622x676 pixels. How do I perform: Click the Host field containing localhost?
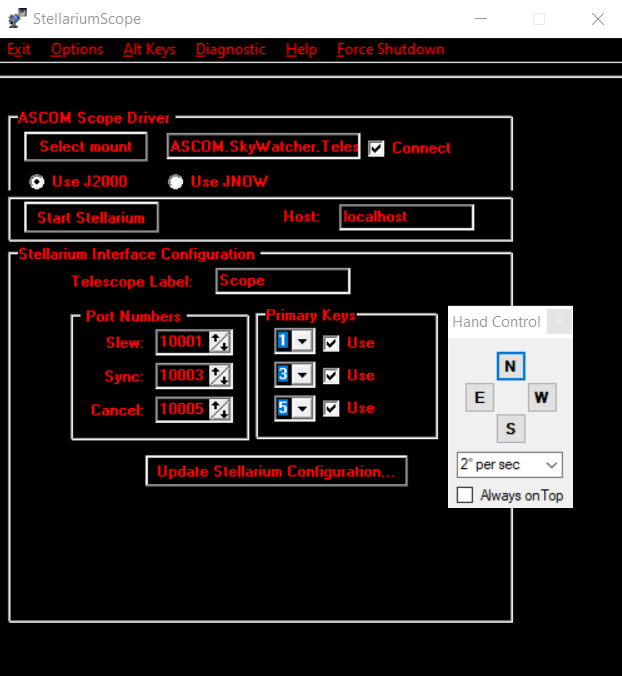tap(406, 217)
